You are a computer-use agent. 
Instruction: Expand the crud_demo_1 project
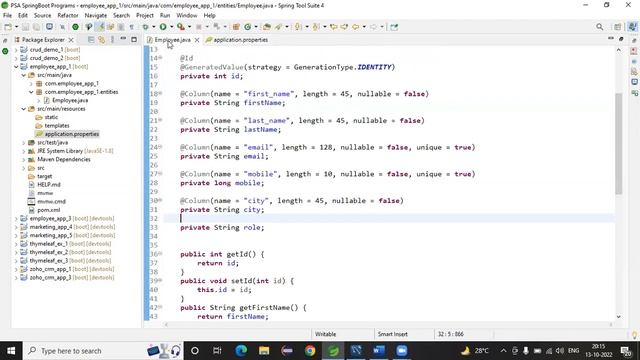tap(16, 50)
